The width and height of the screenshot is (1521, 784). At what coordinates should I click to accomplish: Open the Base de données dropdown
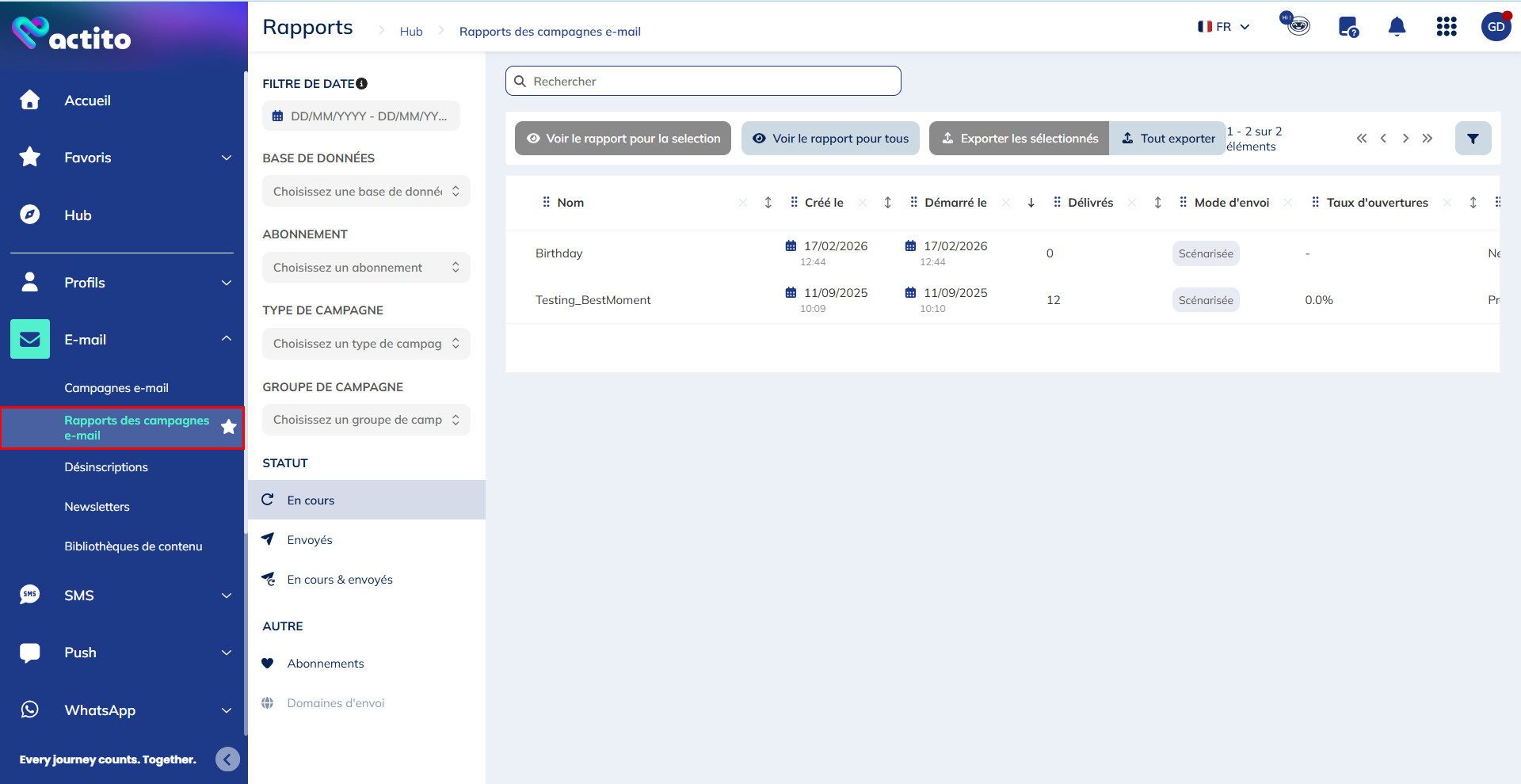[x=366, y=192]
